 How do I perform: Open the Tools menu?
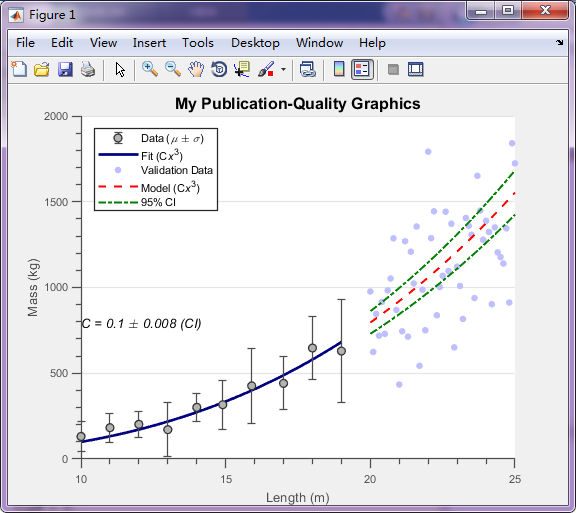198,43
